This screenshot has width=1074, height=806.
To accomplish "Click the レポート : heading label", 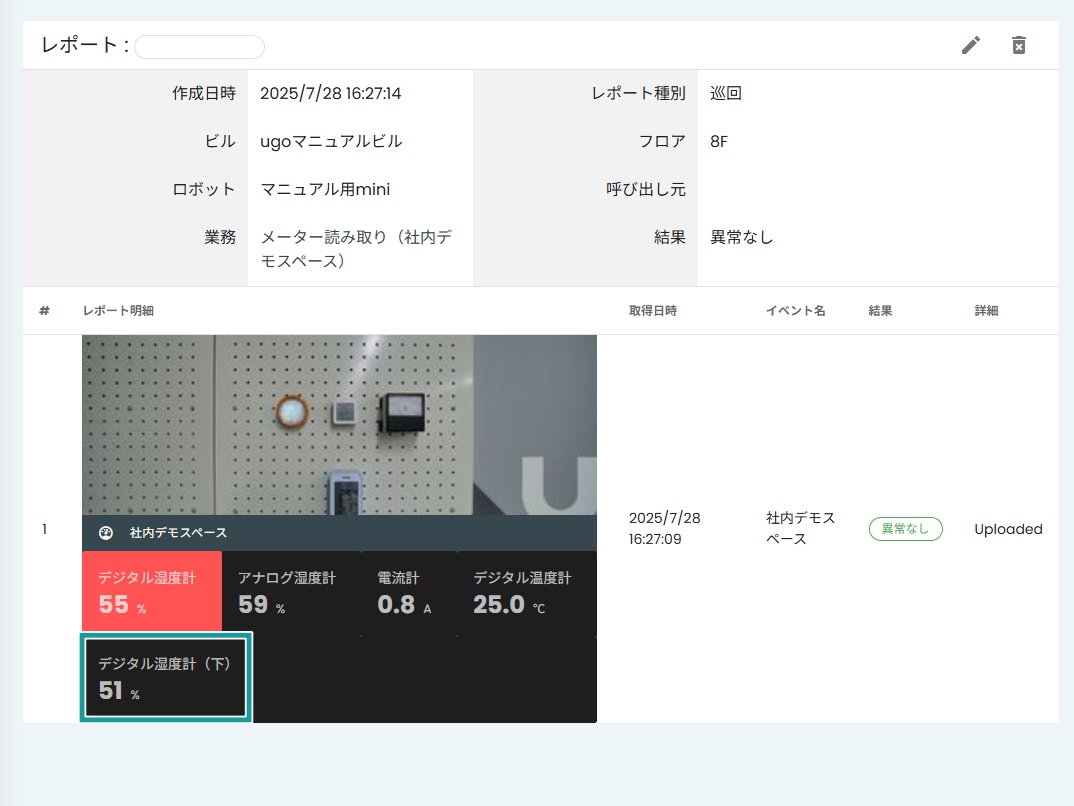I will click(85, 45).
